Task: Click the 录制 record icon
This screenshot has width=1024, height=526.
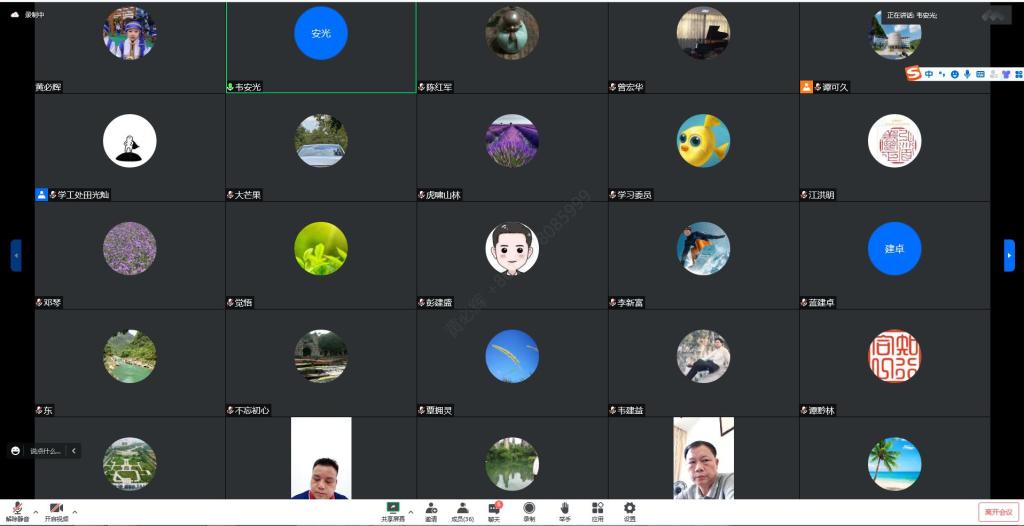Action: point(529,511)
